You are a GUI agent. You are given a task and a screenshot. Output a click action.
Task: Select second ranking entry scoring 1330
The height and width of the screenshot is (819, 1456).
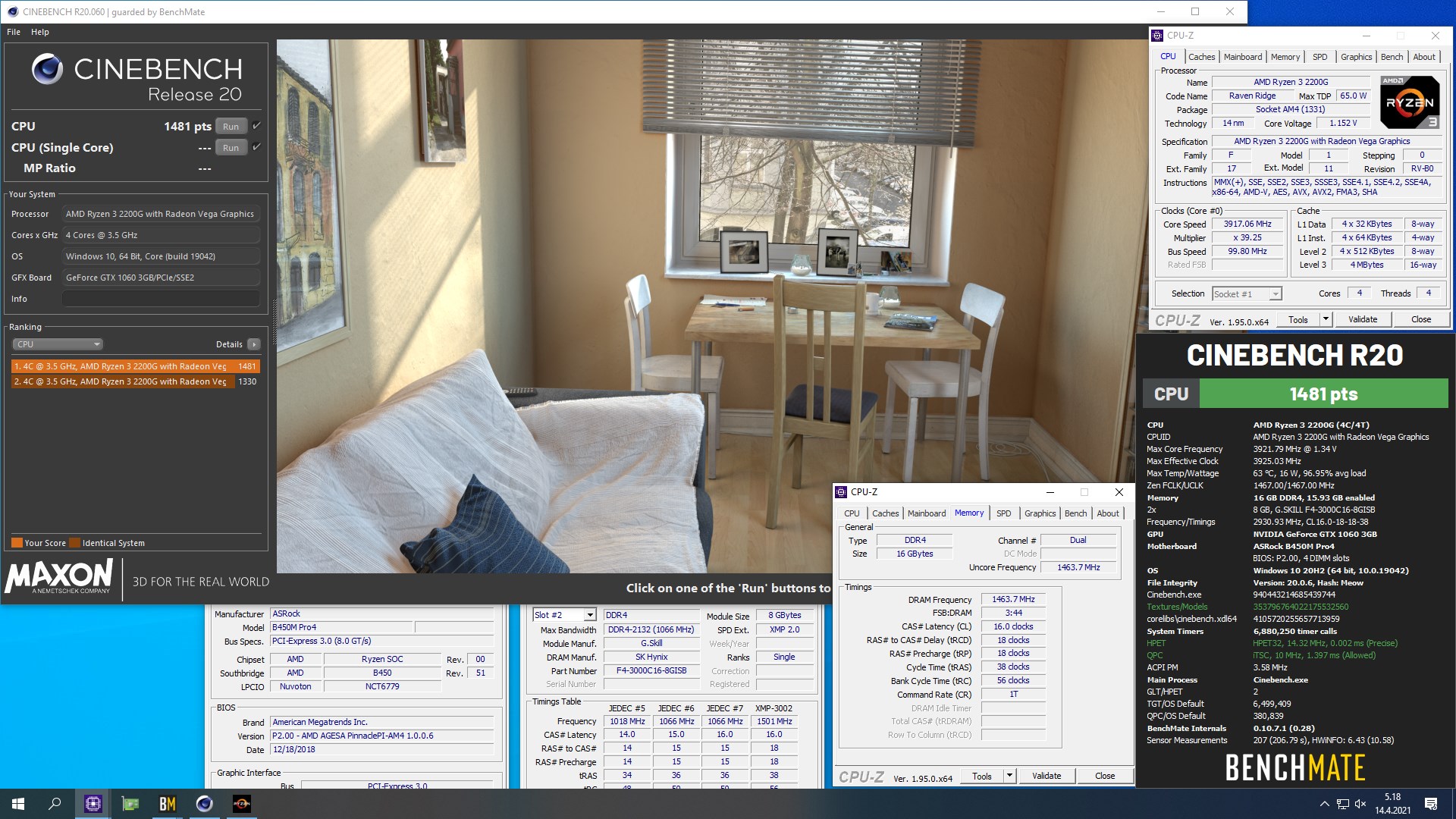136,381
